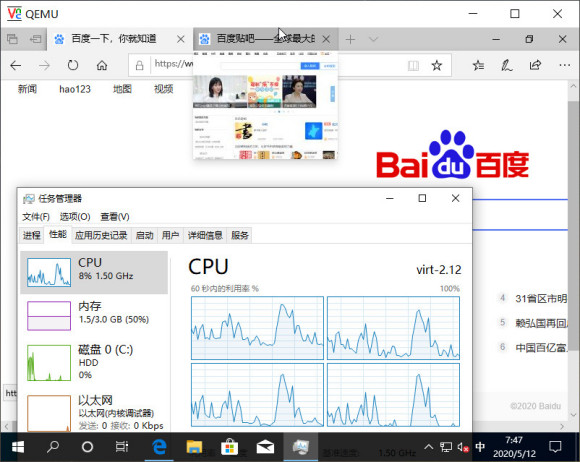Show the set-aside tabs icon
The image size is (580, 462).
12,39
